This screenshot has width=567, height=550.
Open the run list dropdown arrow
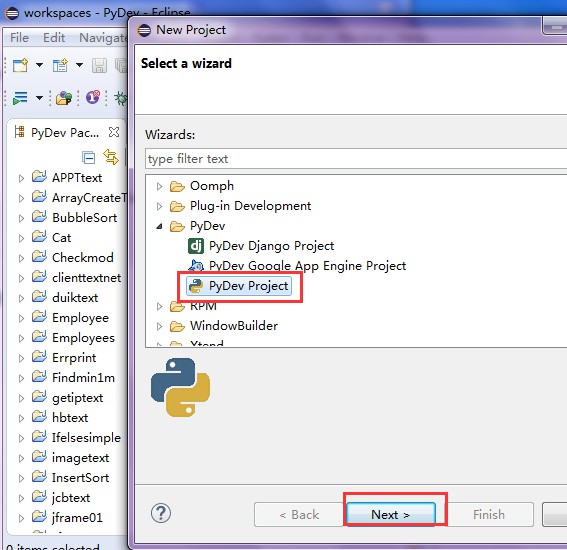[39, 98]
